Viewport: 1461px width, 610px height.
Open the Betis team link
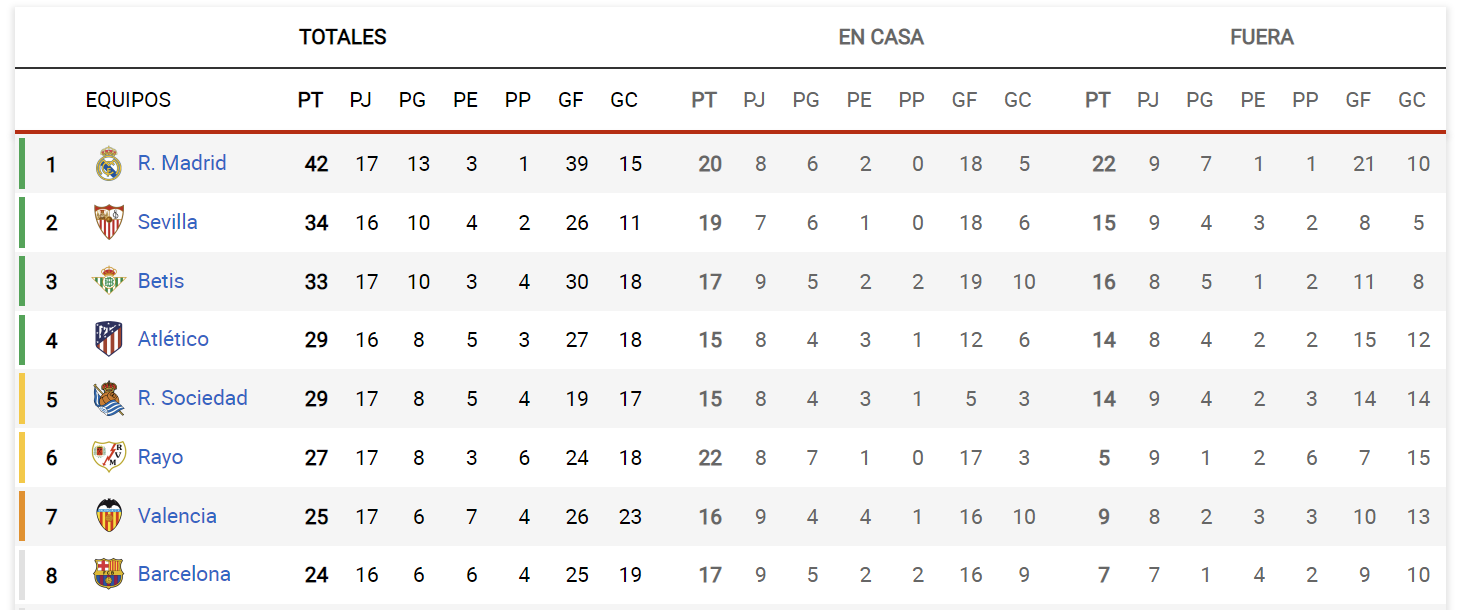coord(161,281)
